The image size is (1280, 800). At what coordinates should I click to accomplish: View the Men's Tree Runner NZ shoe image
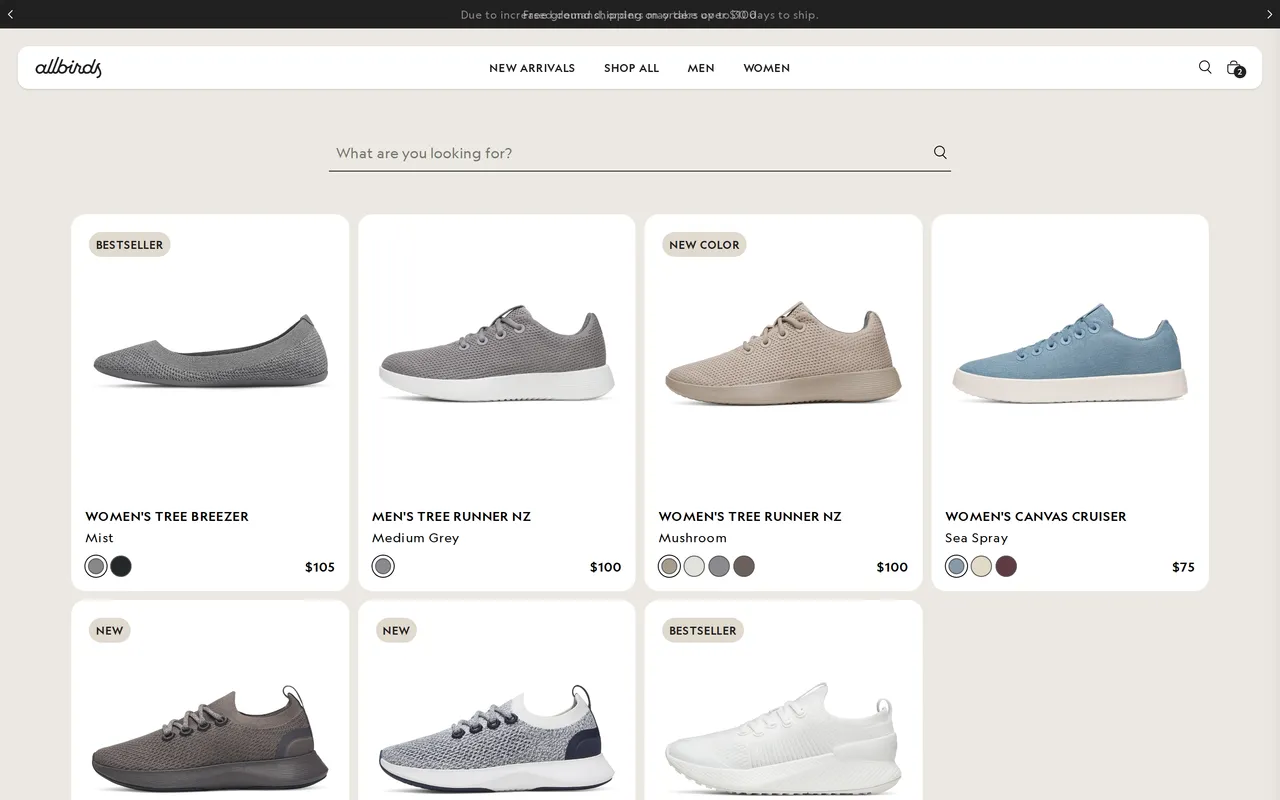(x=496, y=352)
